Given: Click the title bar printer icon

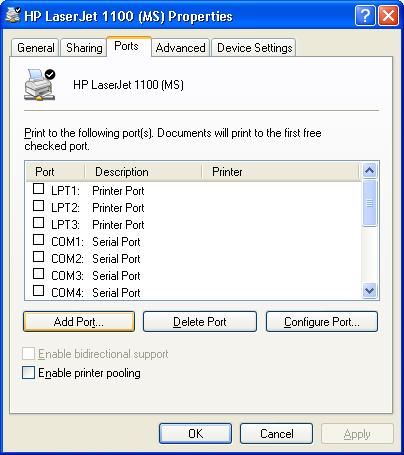Looking at the screenshot, I should coord(13,15).
